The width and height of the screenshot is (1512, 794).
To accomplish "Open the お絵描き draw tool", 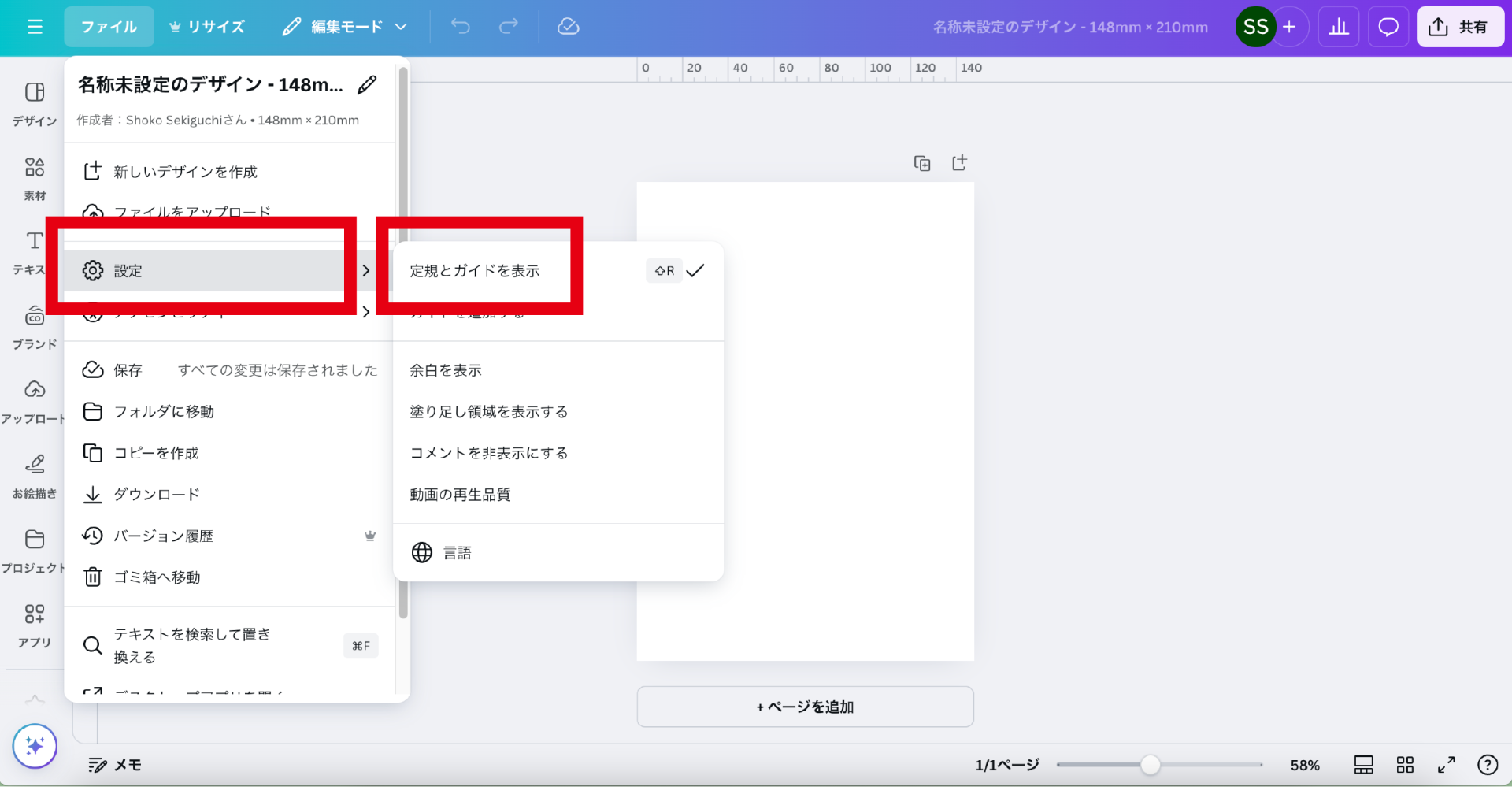I will tap(35, 476).
